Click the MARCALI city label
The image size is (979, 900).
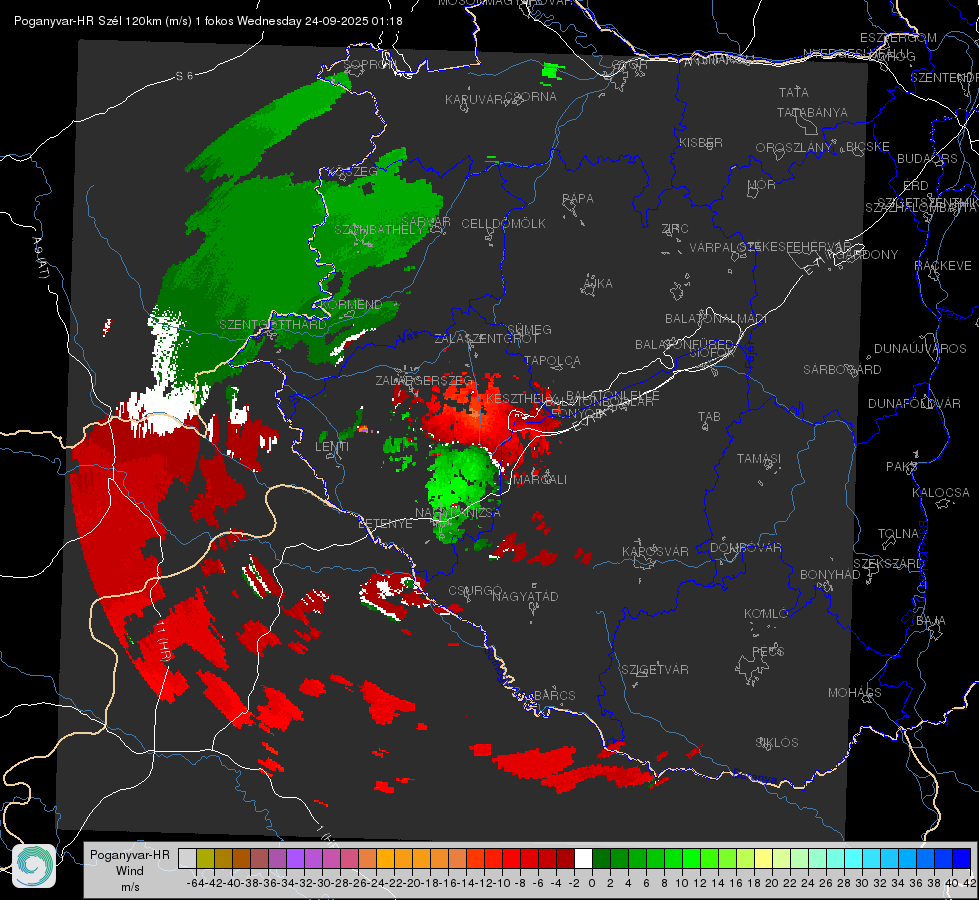click(x=538, y=479)
